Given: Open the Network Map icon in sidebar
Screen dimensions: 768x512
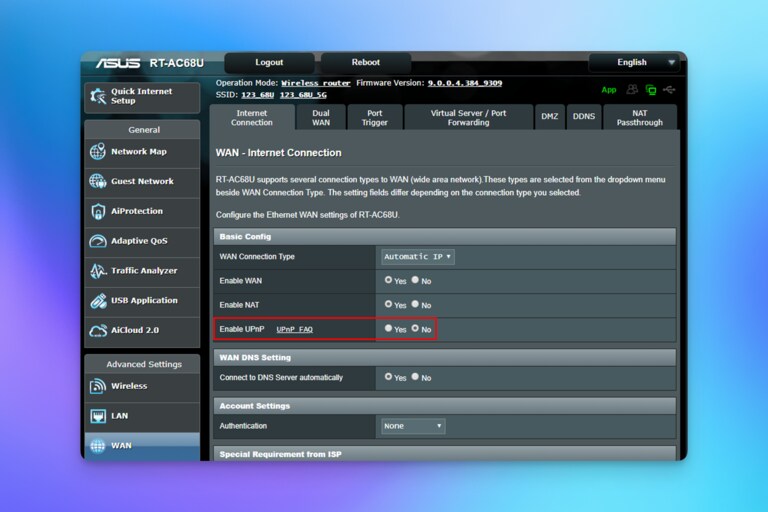Looking at the screenshot, I should pyautogui.click(x=98, y=152).
